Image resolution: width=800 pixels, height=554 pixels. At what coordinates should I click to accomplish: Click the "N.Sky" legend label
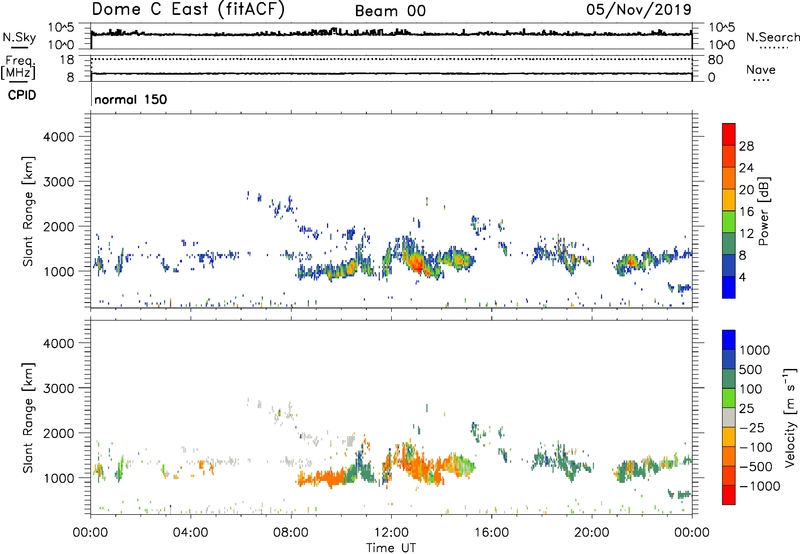pyautogui.click(x=19, y=37)
